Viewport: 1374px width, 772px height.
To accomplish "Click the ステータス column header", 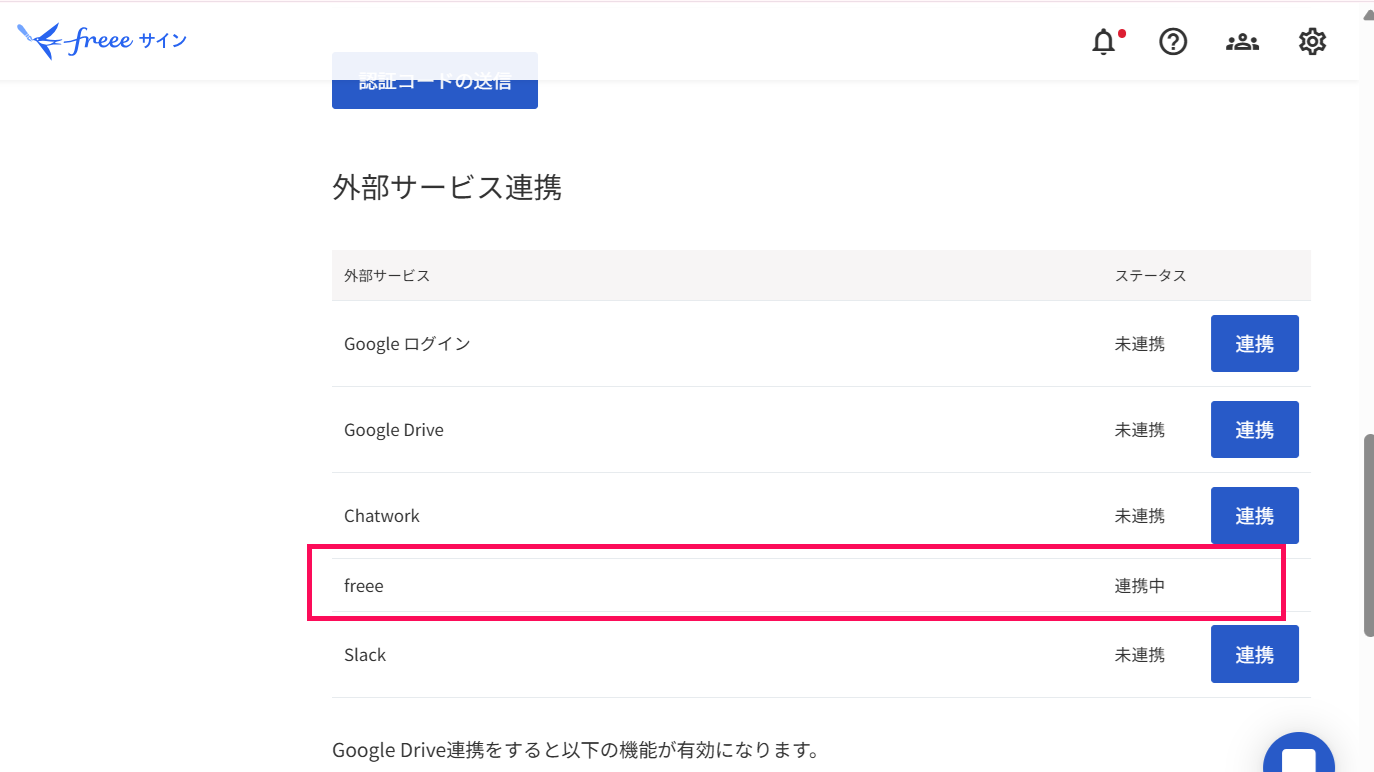I will click(x=1151, y=275).
